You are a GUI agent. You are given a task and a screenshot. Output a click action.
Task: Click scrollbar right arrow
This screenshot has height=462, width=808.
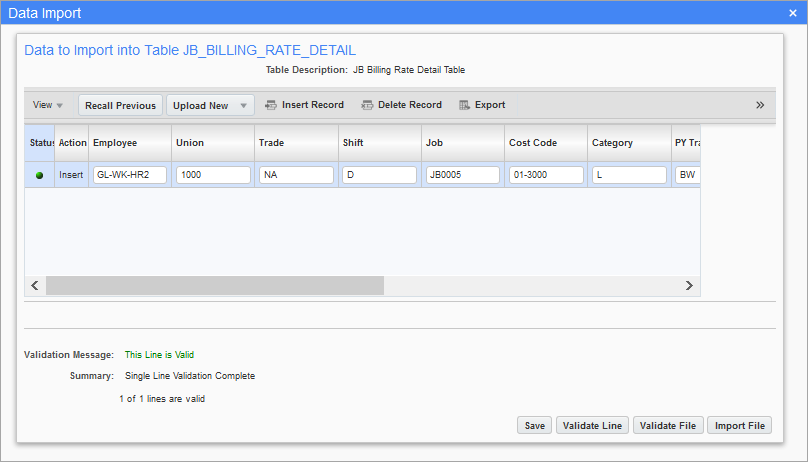coord(689,285)
